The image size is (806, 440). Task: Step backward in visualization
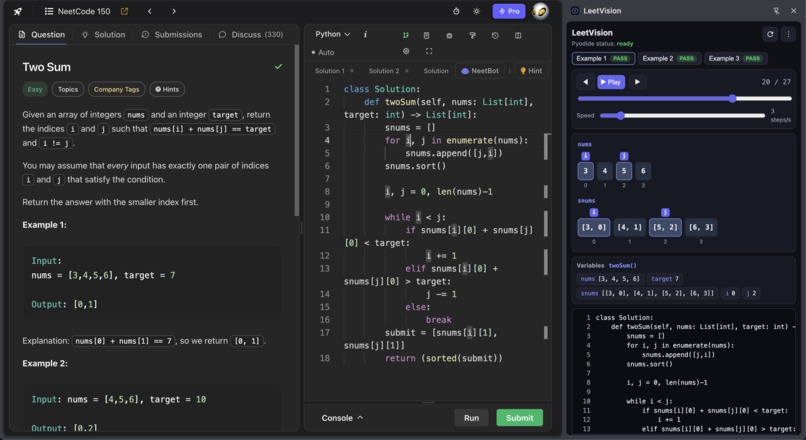point(585,82)
